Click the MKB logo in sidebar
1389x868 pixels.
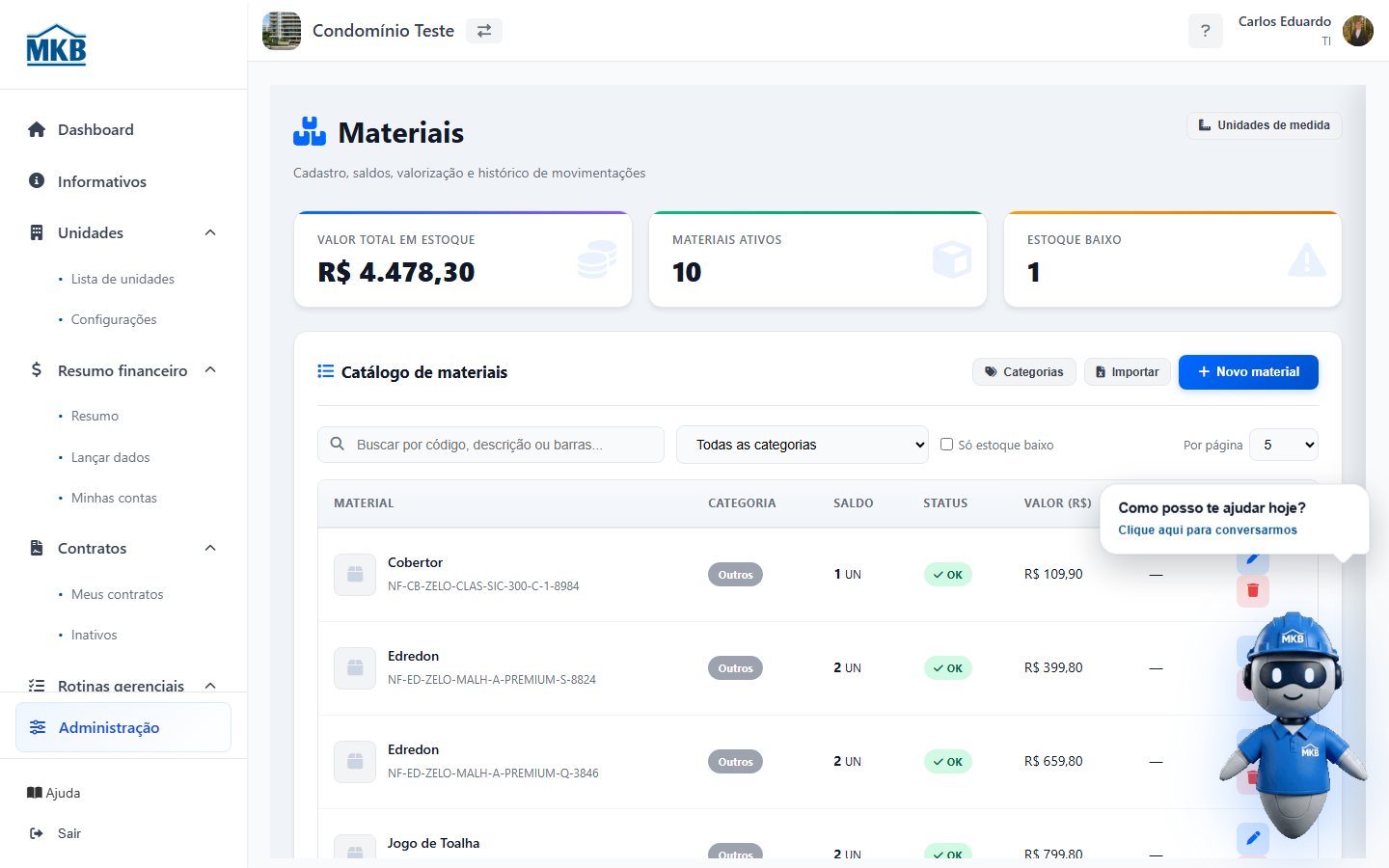click(x=56, y=44)
